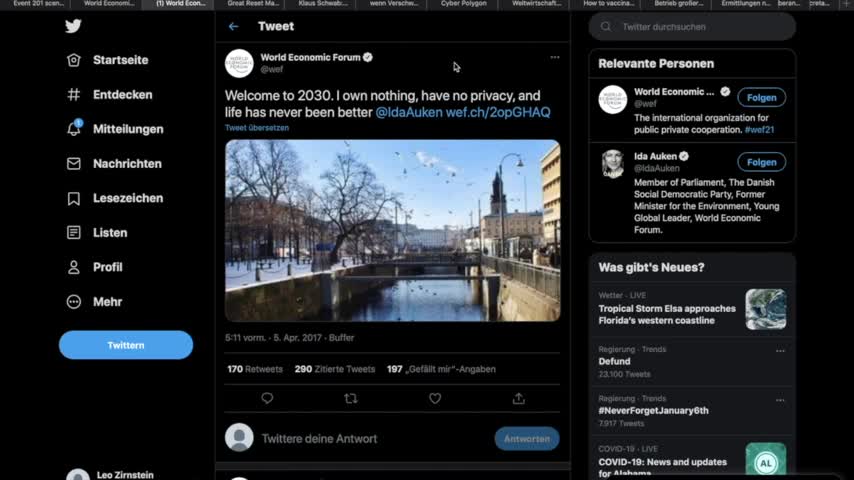Switch to the Klaus Schwab browser tab
The width and height of the screenshot is (854, 480).
[x=323, y=4]
